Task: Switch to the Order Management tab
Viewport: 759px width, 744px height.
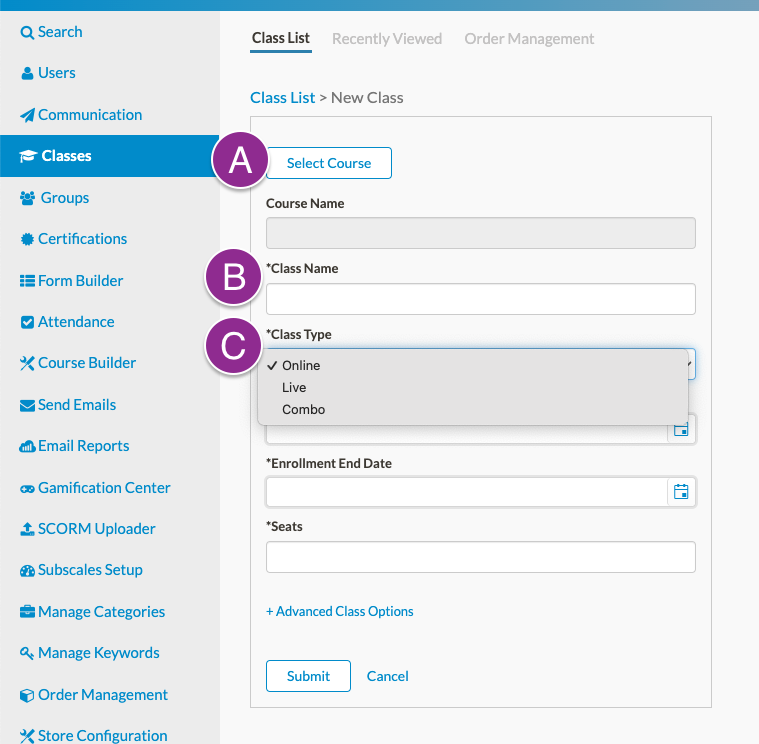Action: click(x=529, y=39)
